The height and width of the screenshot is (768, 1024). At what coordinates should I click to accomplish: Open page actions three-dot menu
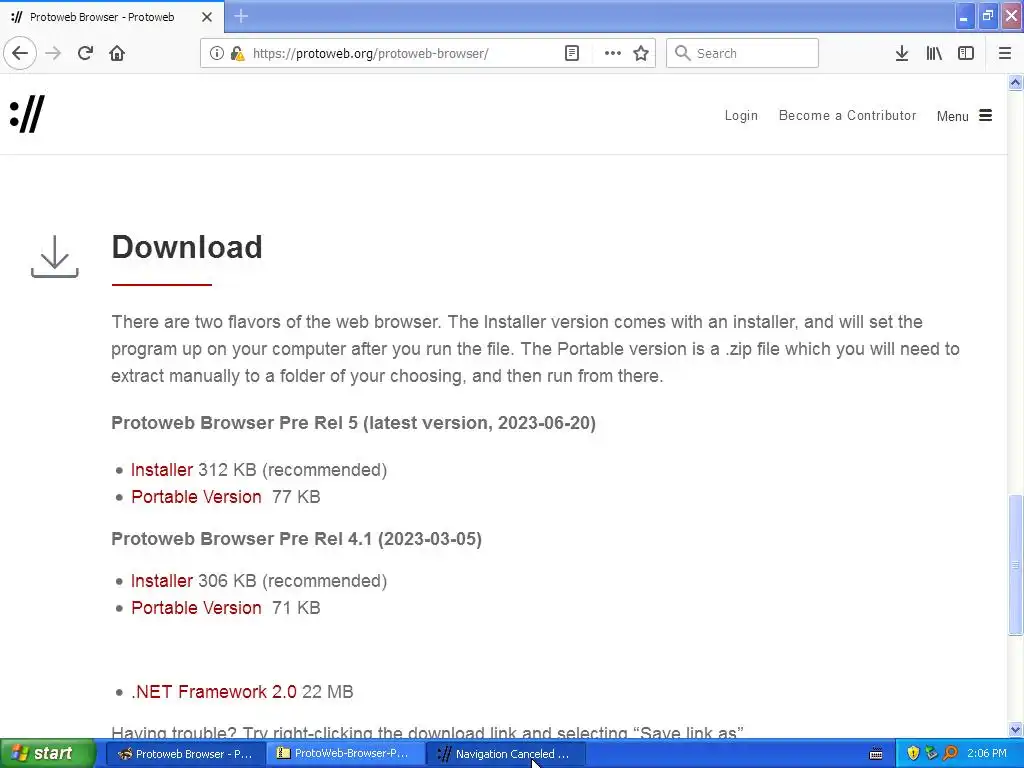pyautogui.click(x=613, y=53)
